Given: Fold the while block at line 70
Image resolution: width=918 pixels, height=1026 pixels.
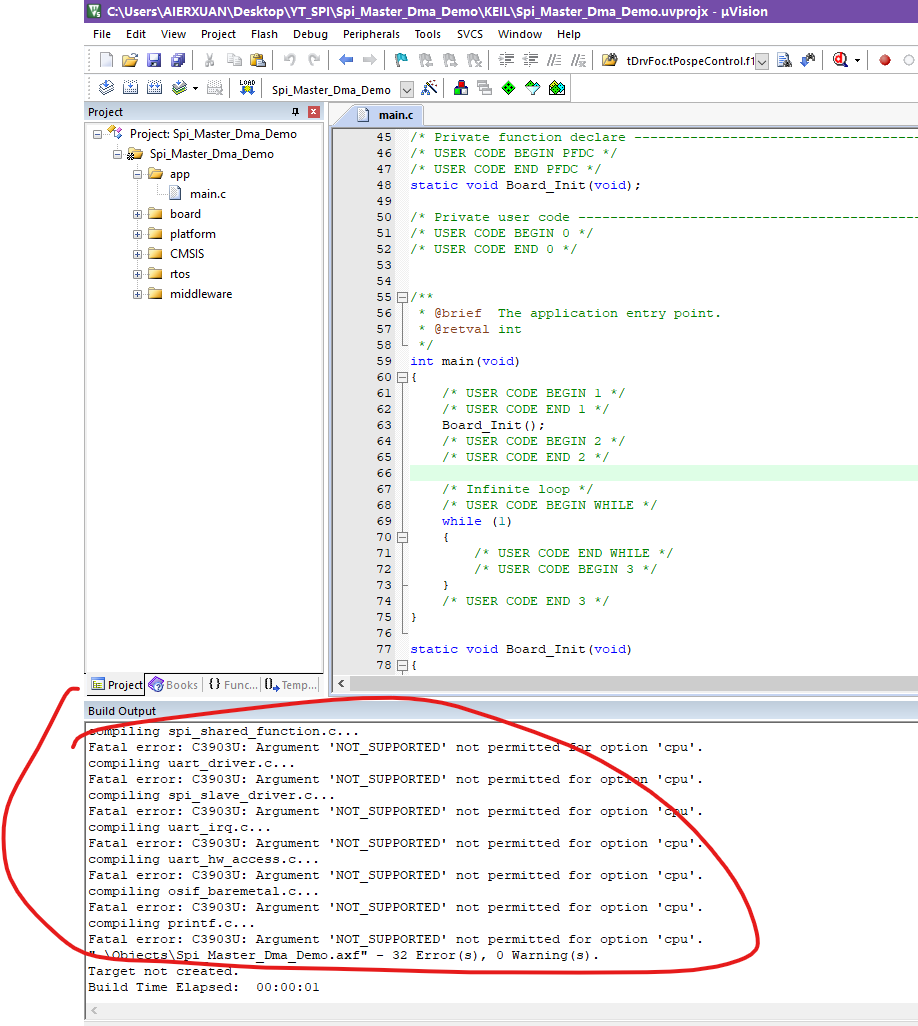Looking at the screenshot, I should click(402, 537).
